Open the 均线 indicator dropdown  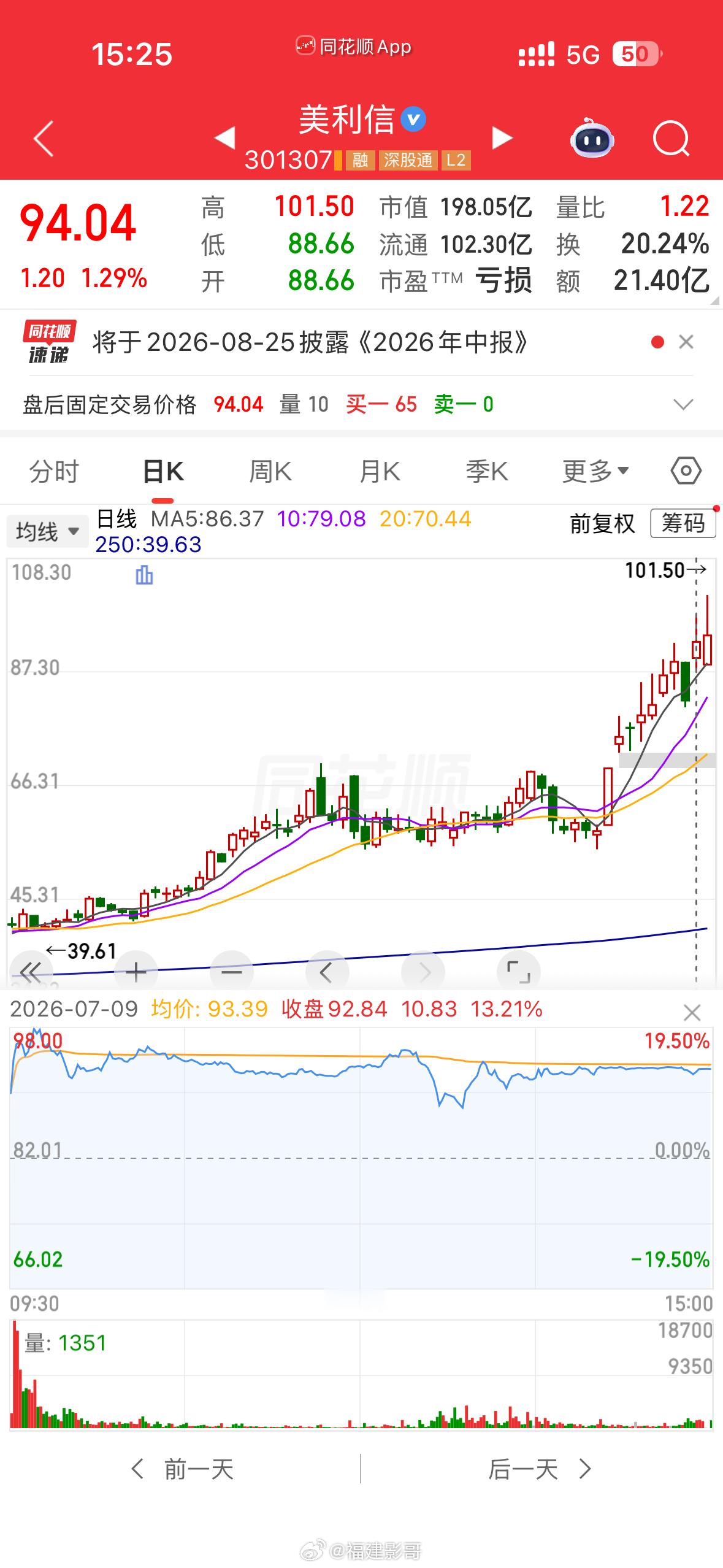point(48,531)
